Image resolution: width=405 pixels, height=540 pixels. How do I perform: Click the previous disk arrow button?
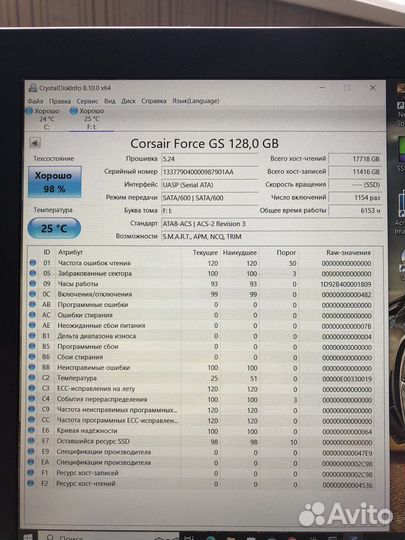point(35,143)
